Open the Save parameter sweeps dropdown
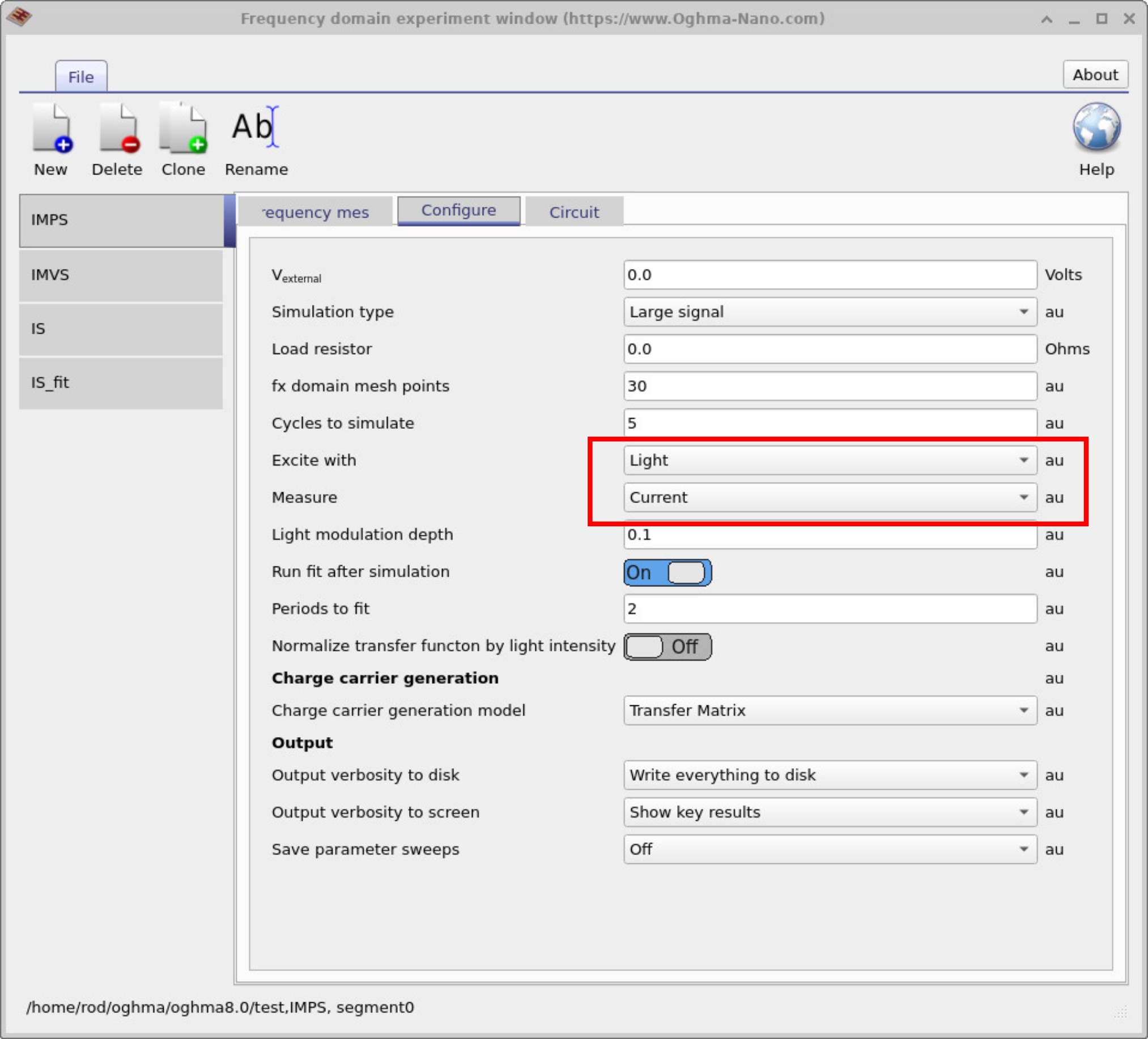The width and height of the screenshot is (1148, 1039). tap(830, 849)
